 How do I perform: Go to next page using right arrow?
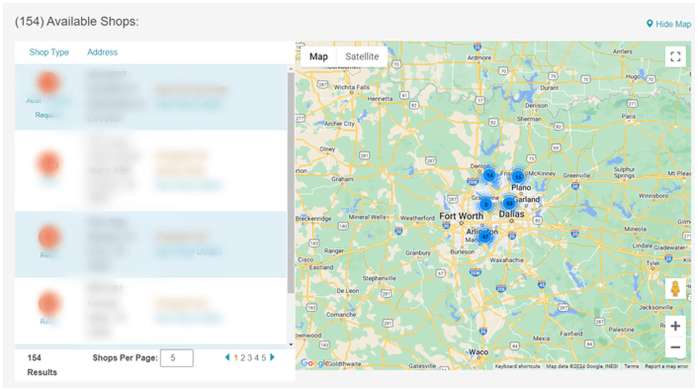point(272,357)
